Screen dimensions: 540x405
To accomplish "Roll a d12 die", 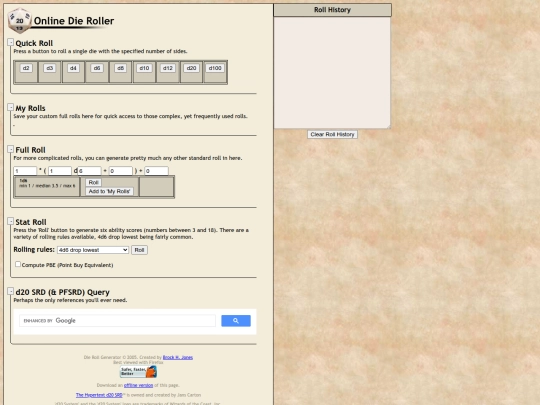I will click(x=168, y=68).
